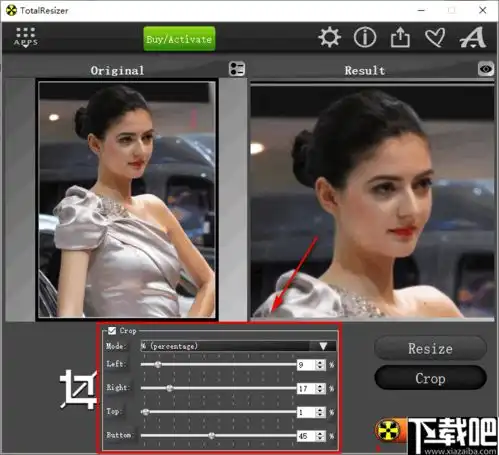Increase the Left value with spinner arrows
The width and height of the screenshot is (499, 455).
point(320,365)
